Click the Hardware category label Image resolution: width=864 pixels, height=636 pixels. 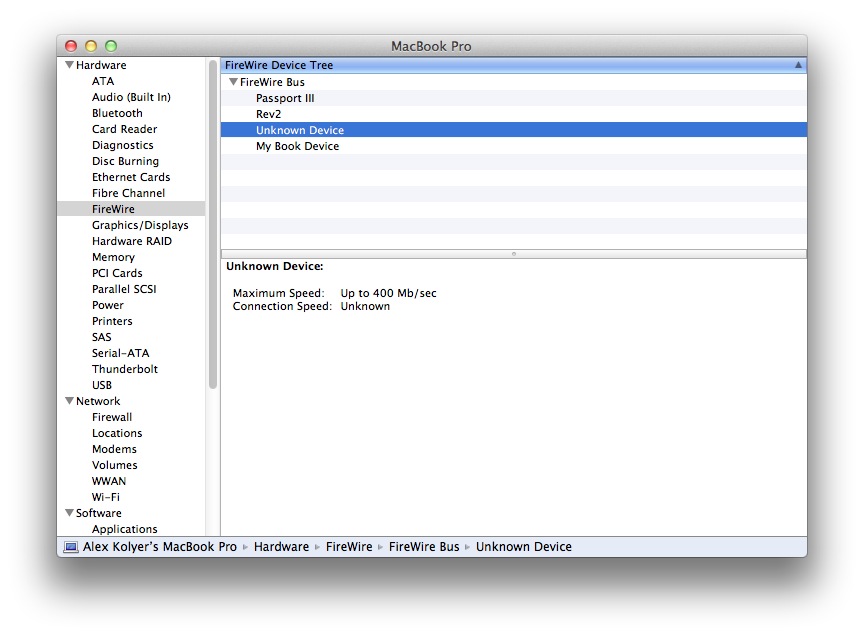coord(101,65)
